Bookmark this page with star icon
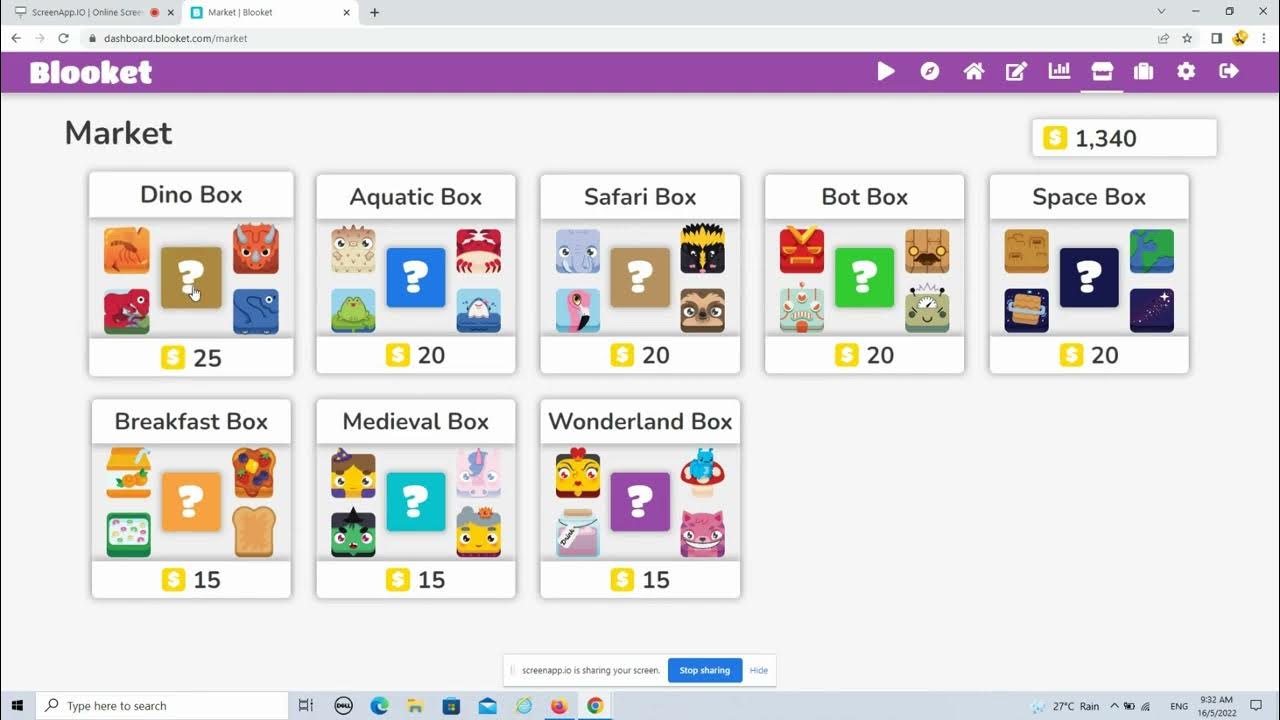The width and height of the screenshot is (1280, 720). point(1187,38)
